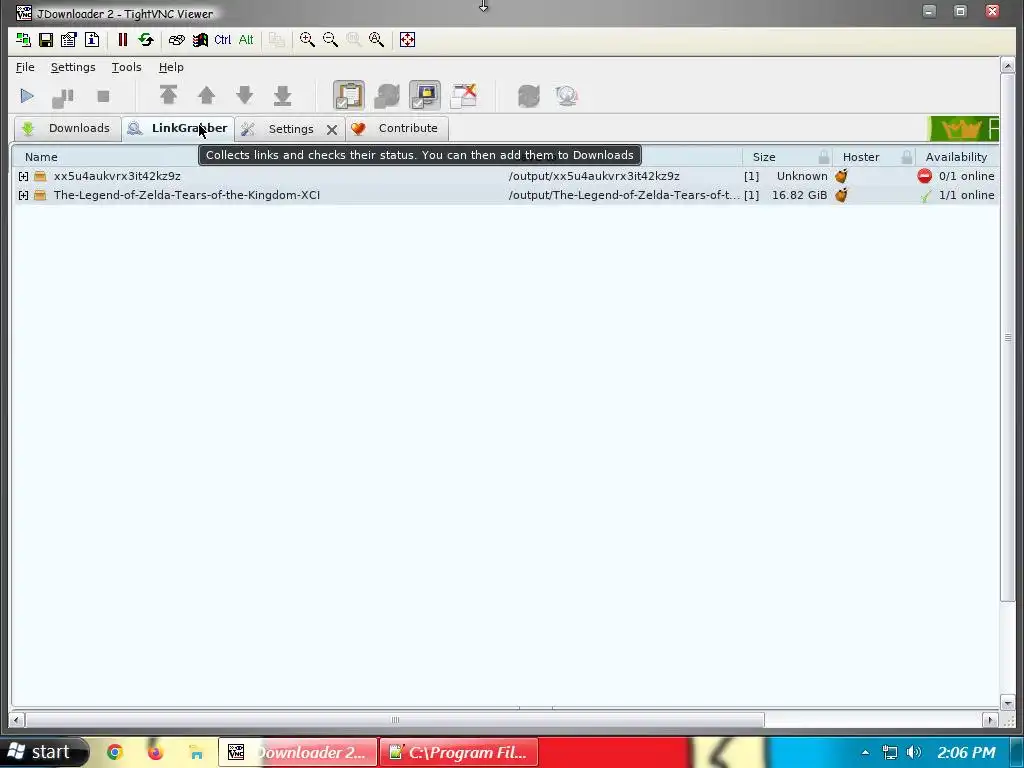
Task: Click the Pause downloads icon in JDownloader
Action: (x=63, y=97)
